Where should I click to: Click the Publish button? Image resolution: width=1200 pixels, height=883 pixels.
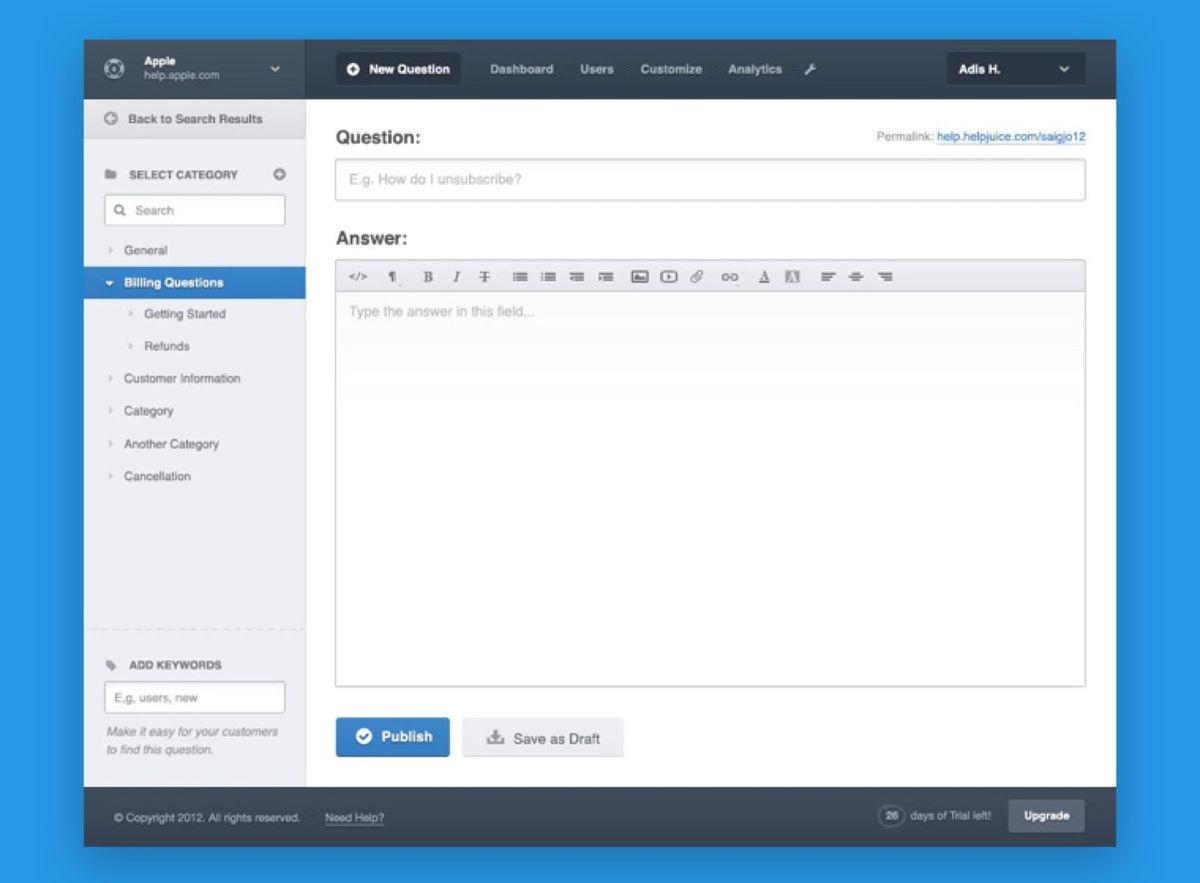click(x=392, y=737)
